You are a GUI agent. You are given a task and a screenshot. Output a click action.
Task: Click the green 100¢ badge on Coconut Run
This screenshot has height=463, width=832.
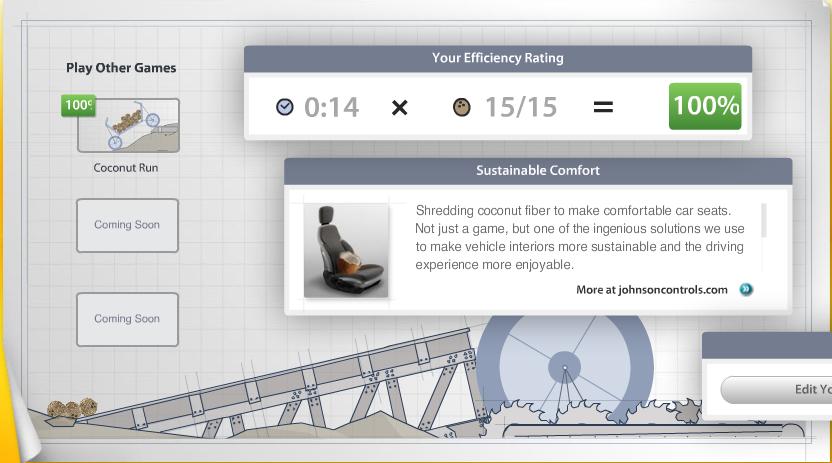(78, 105)
